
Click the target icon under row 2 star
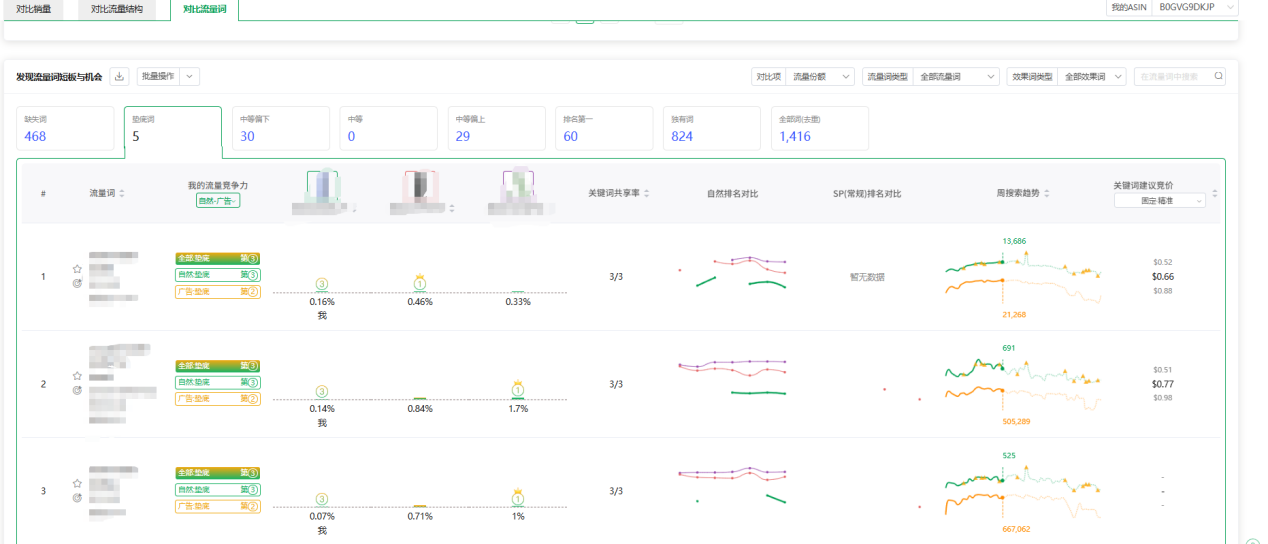click(x=77, y=390)
